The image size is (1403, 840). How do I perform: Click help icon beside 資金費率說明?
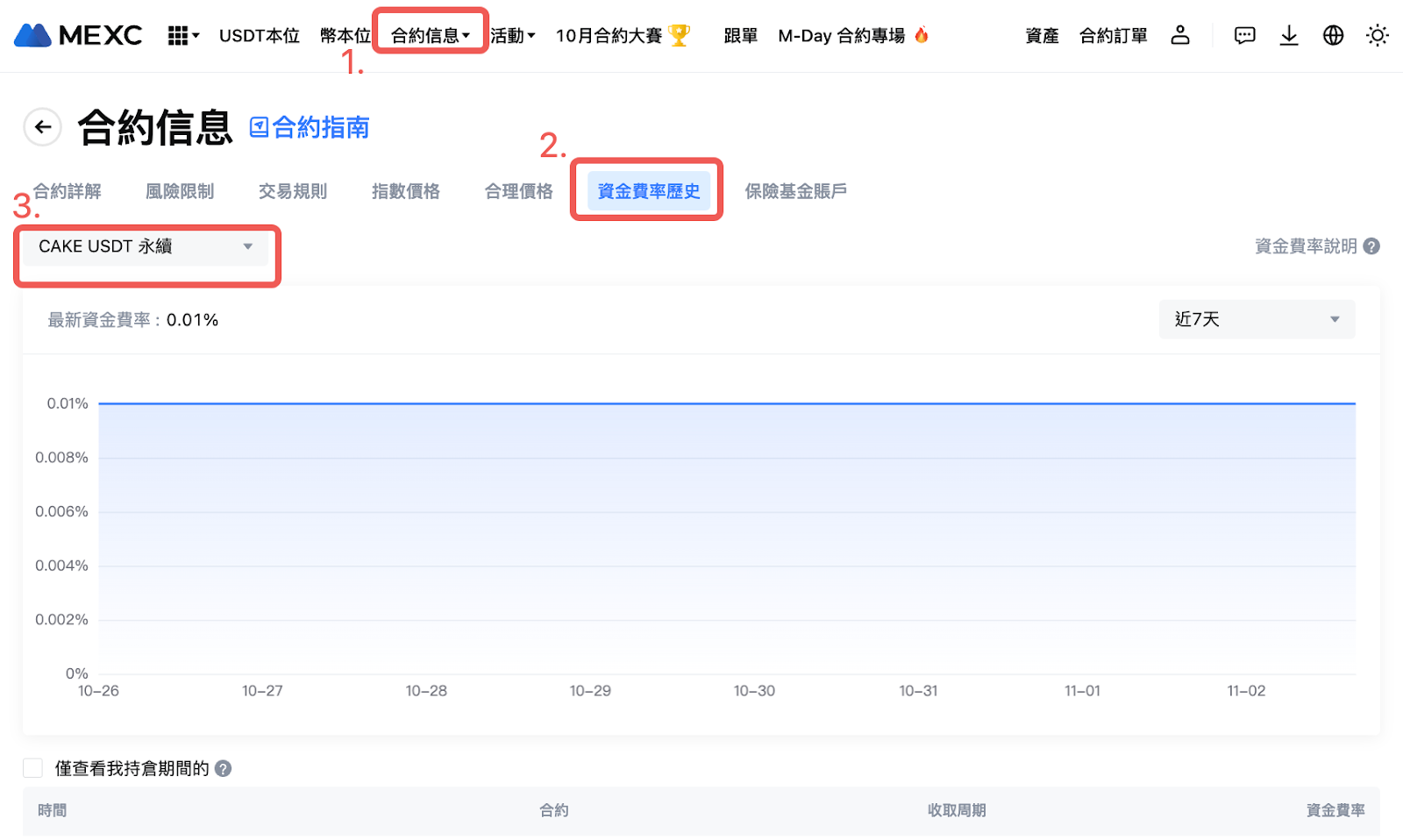pyautogui.click(x=1371, y=246)
